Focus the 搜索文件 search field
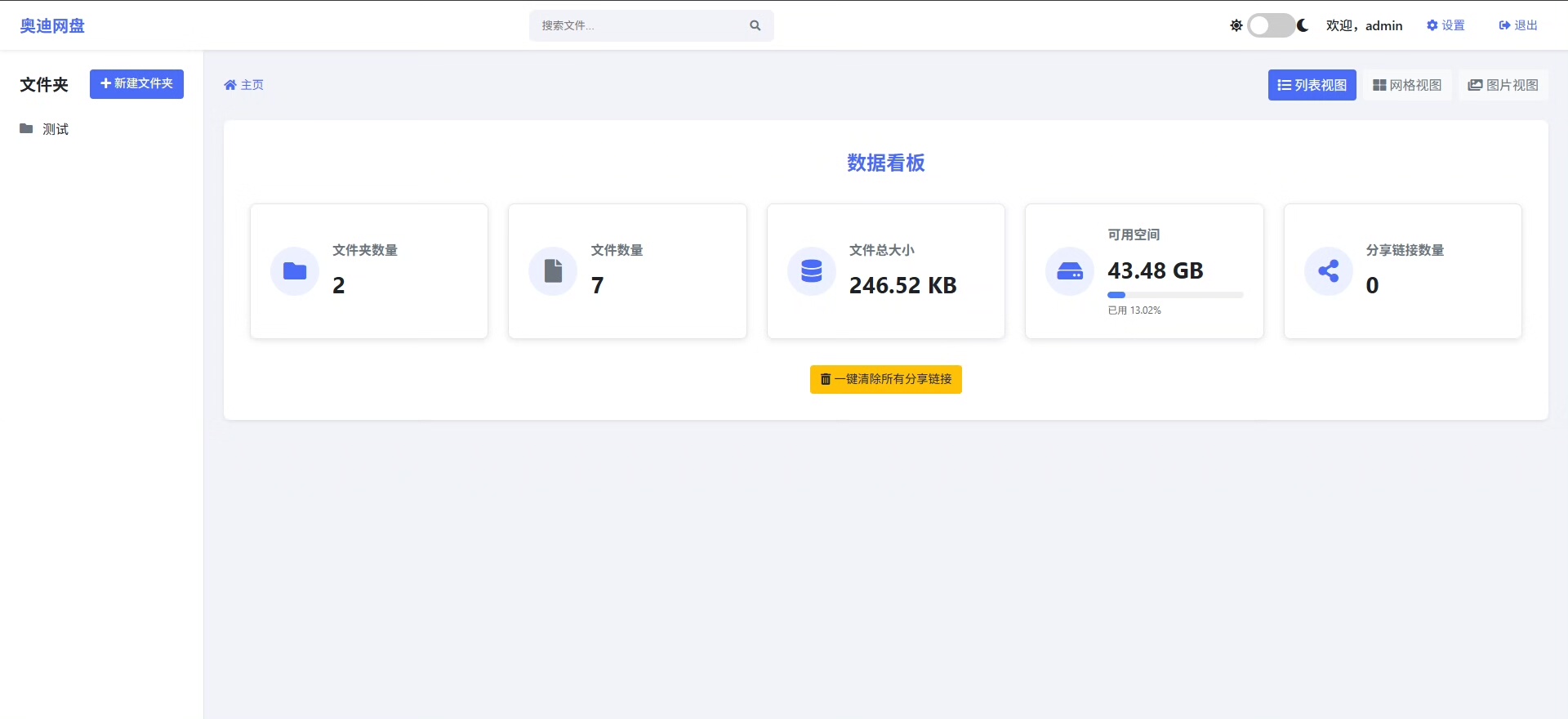1568x719 pixels. pyautogui.click(x=651, y=25)
